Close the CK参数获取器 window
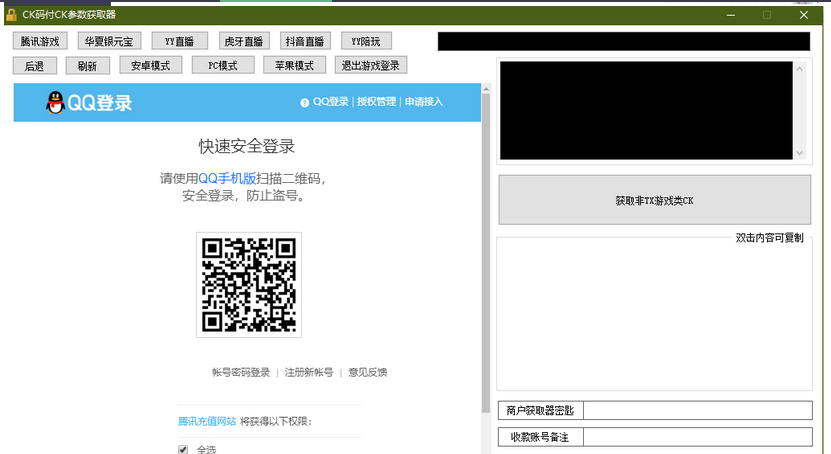 (x=804, y=15)
